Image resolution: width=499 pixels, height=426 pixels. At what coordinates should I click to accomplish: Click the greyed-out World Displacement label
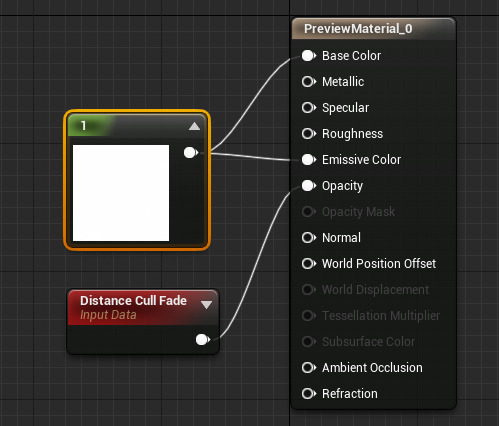[375, 290]
